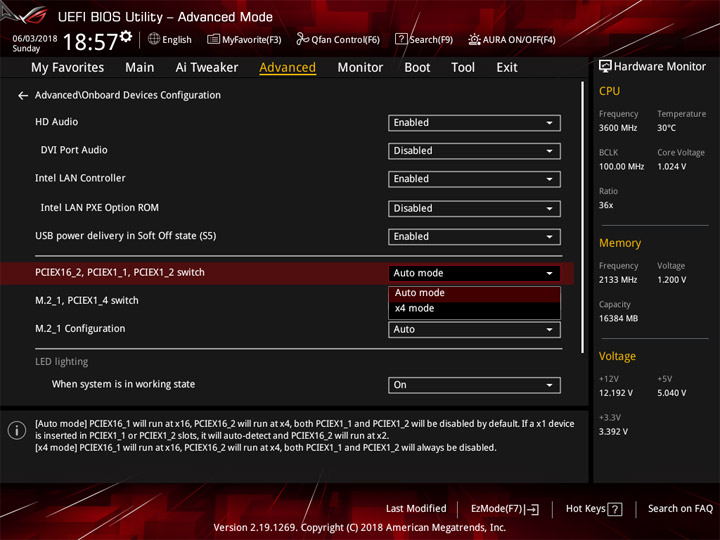720x540 pixels.
Task: Open the USB power delivery in Soft Off dropdown
Action: 474,236
